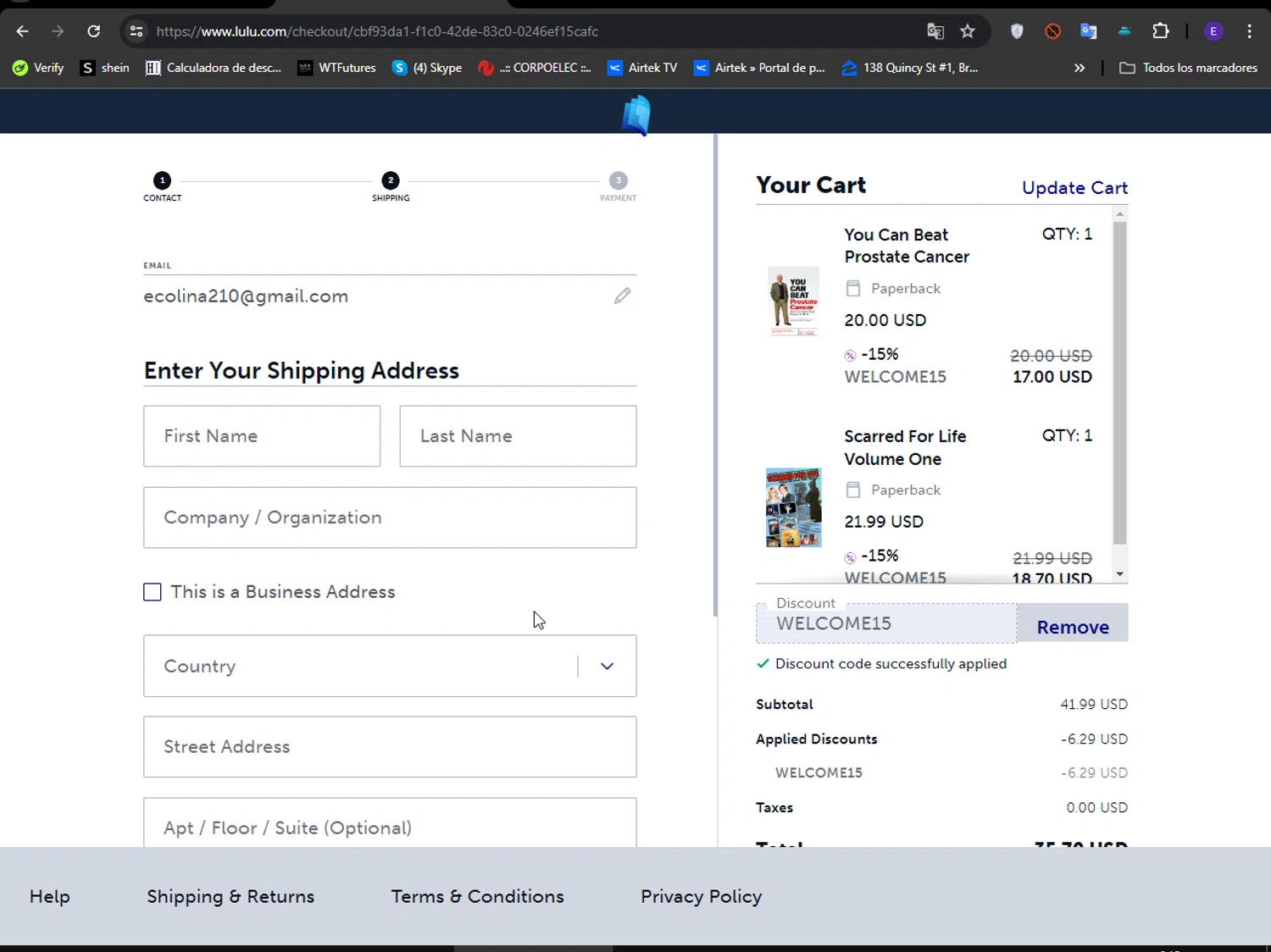Open Calculadora de desc... bookmark
The width and height of the screenshot is (1271, 952).
tap(214, 68)
